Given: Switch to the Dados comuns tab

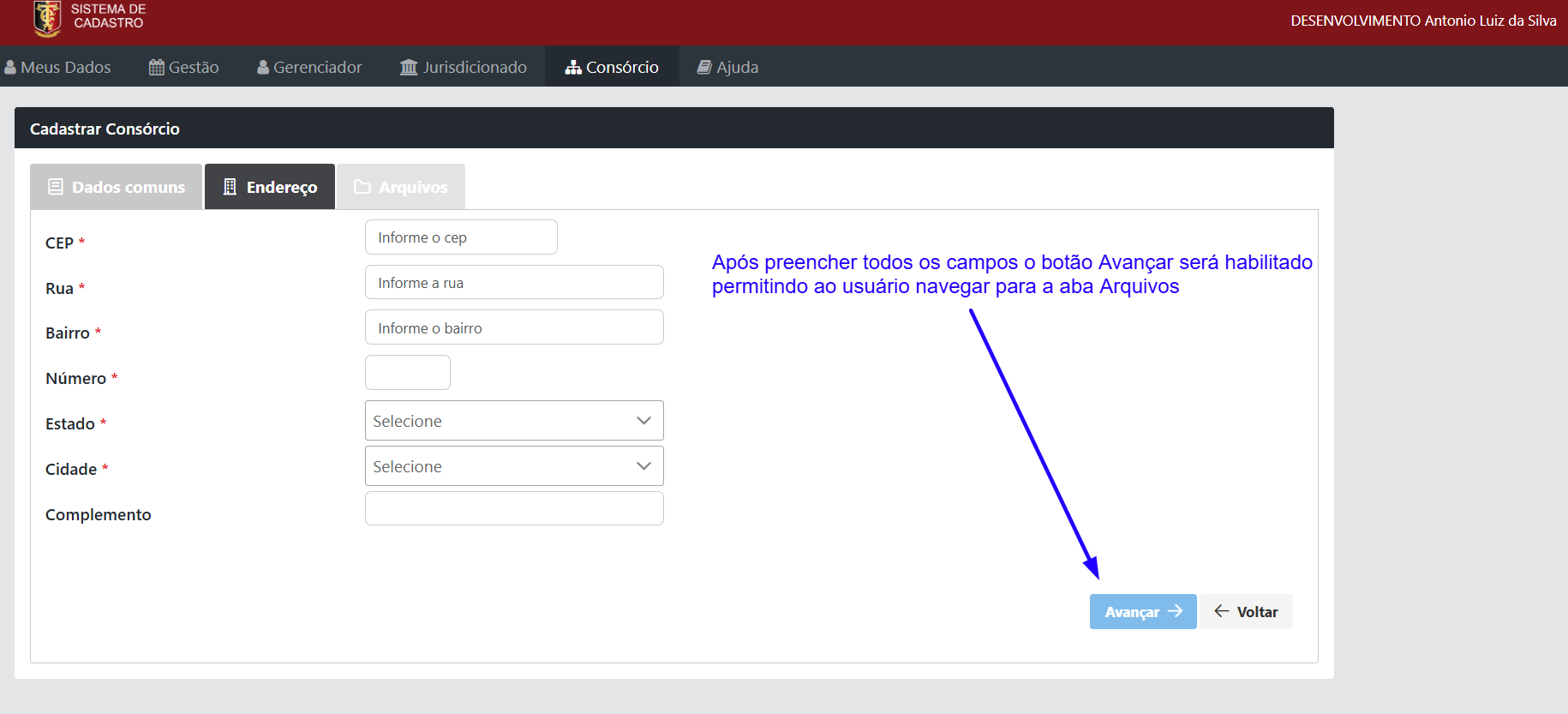Looking at the screenshot, I should pyautogui.click(x=116, y=187).
